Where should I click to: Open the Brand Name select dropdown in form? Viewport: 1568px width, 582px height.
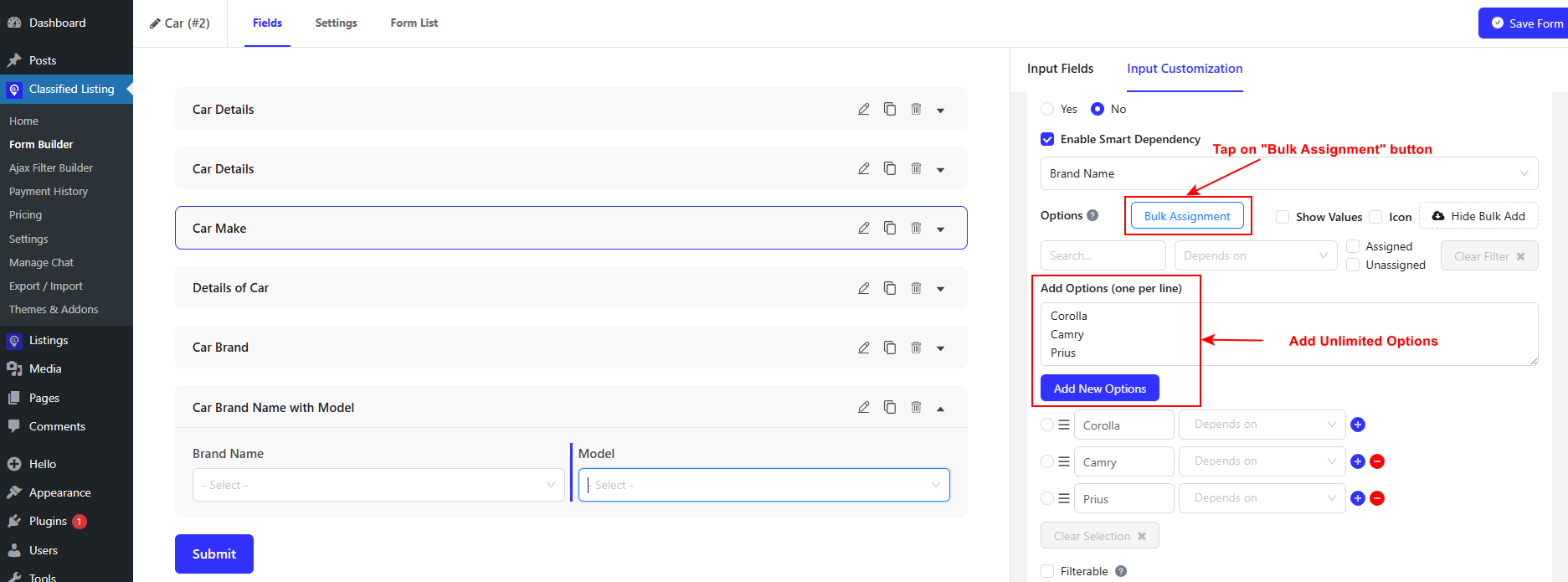[378, 485]
